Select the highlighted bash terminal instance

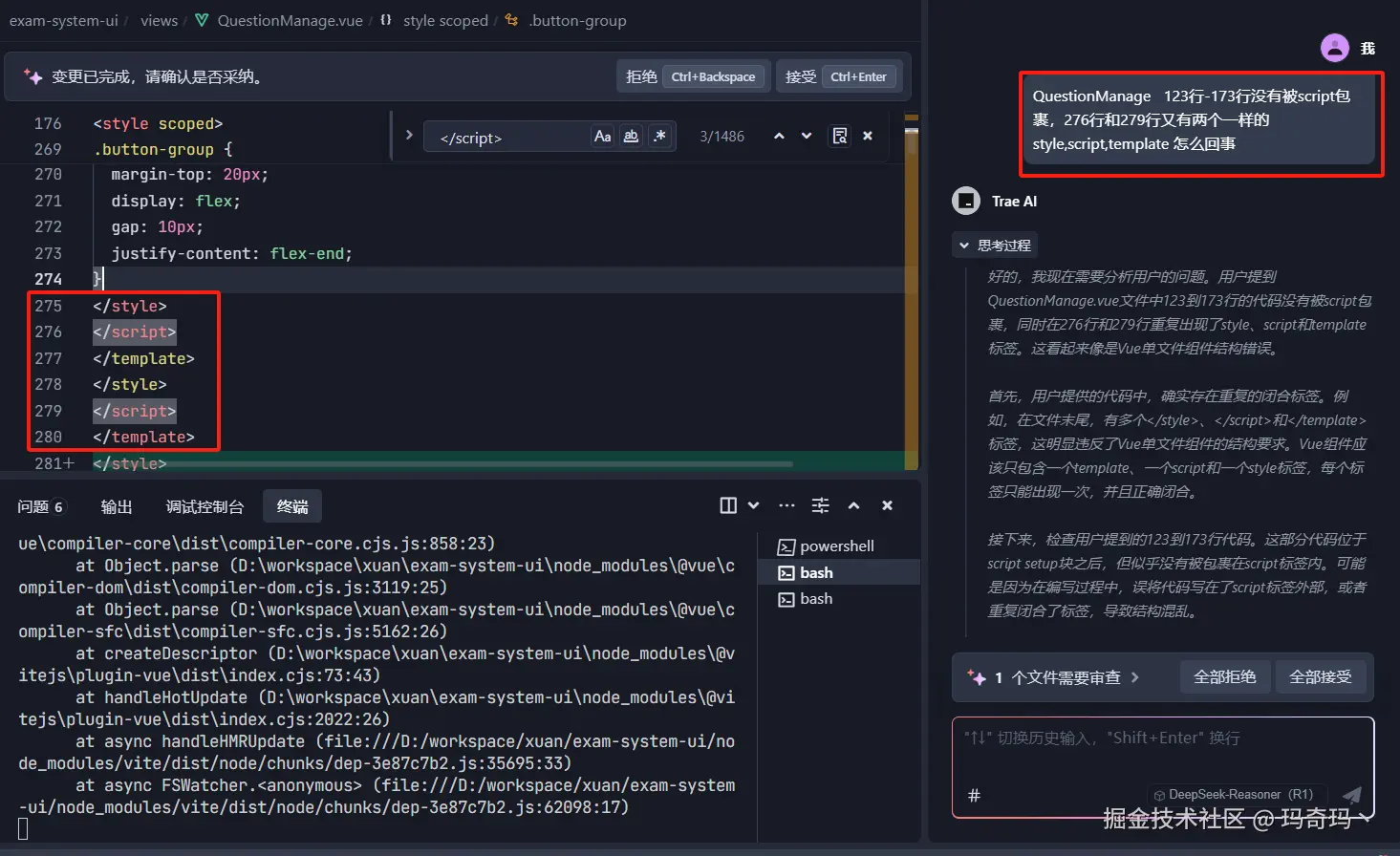click(x=839, y=572)
